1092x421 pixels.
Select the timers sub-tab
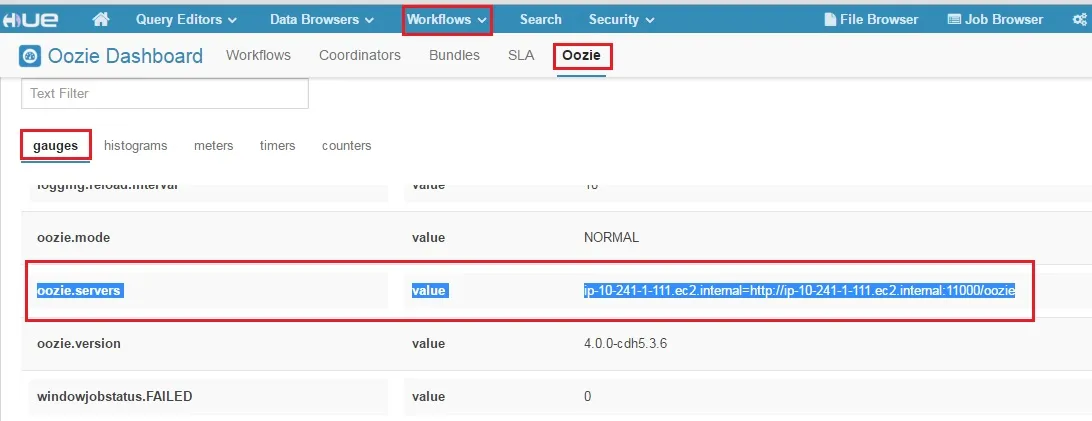(277, 145)
